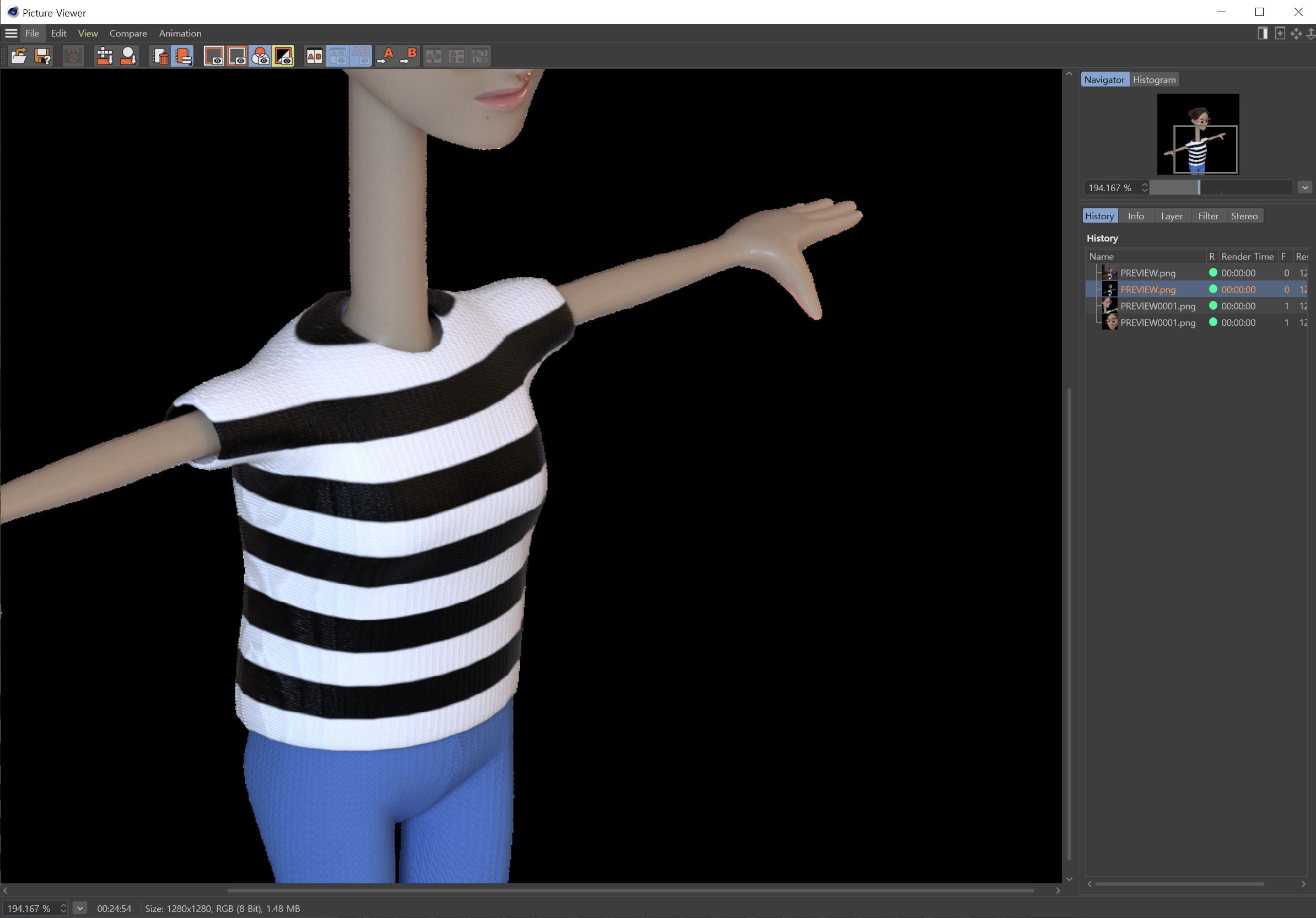Click the viewport scroll-up arrow
The width and height of the screenshot is (1316, 918).
pyautogui.click(x=1069, y=74)
